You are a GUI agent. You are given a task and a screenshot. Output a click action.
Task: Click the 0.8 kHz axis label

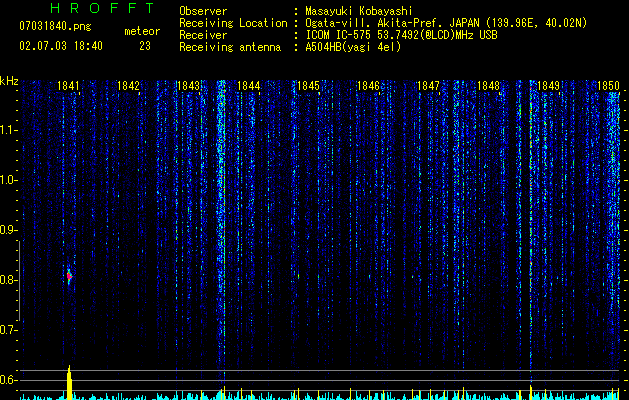click(x=8, y=280)
